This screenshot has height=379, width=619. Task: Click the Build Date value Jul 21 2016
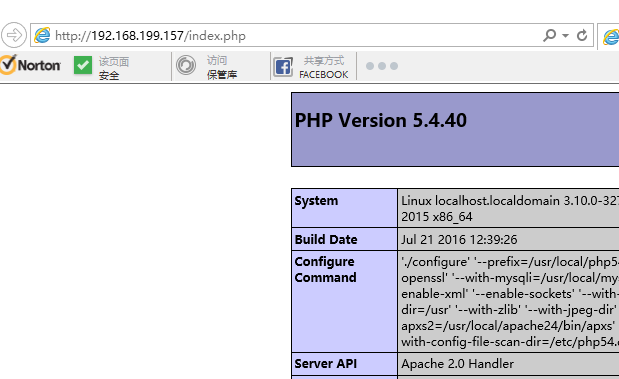(x=459, y=240)
